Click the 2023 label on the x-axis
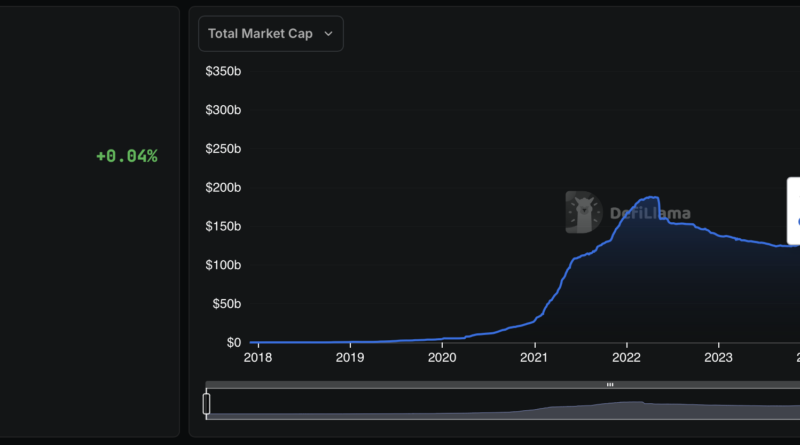 click(718, 357)
